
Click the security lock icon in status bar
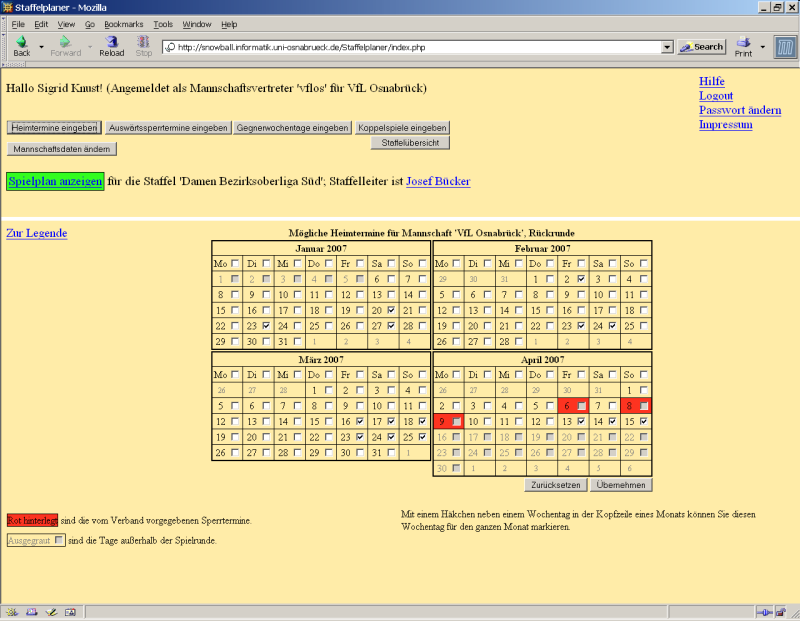(781, 612)
